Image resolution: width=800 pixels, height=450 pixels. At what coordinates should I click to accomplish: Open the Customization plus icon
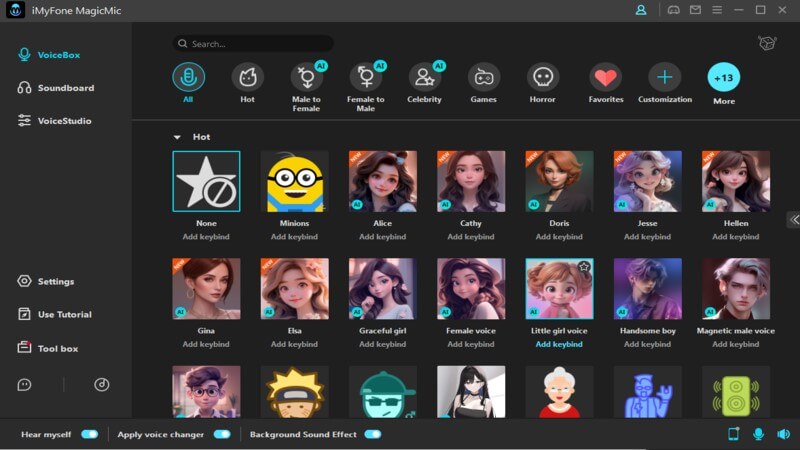(x=664, y=77)
